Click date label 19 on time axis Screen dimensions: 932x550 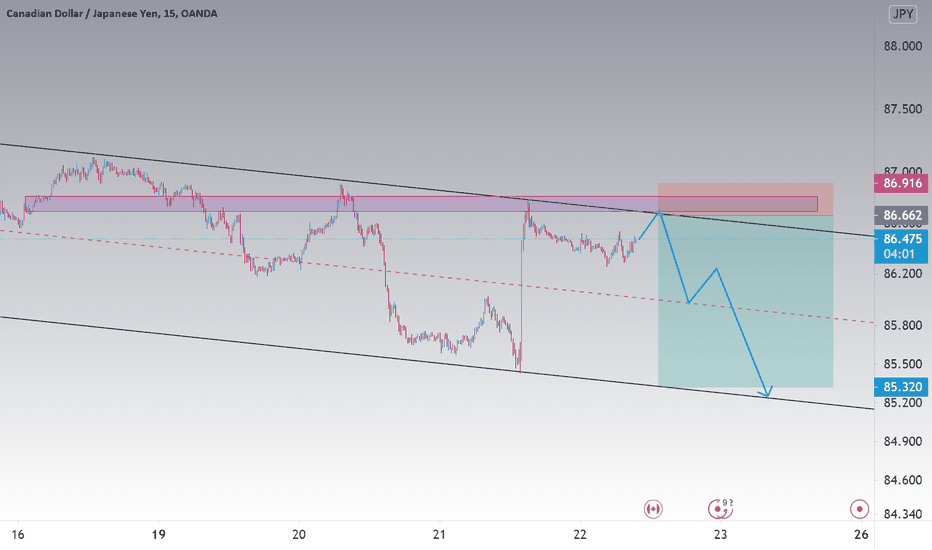[x=158, y=535]
